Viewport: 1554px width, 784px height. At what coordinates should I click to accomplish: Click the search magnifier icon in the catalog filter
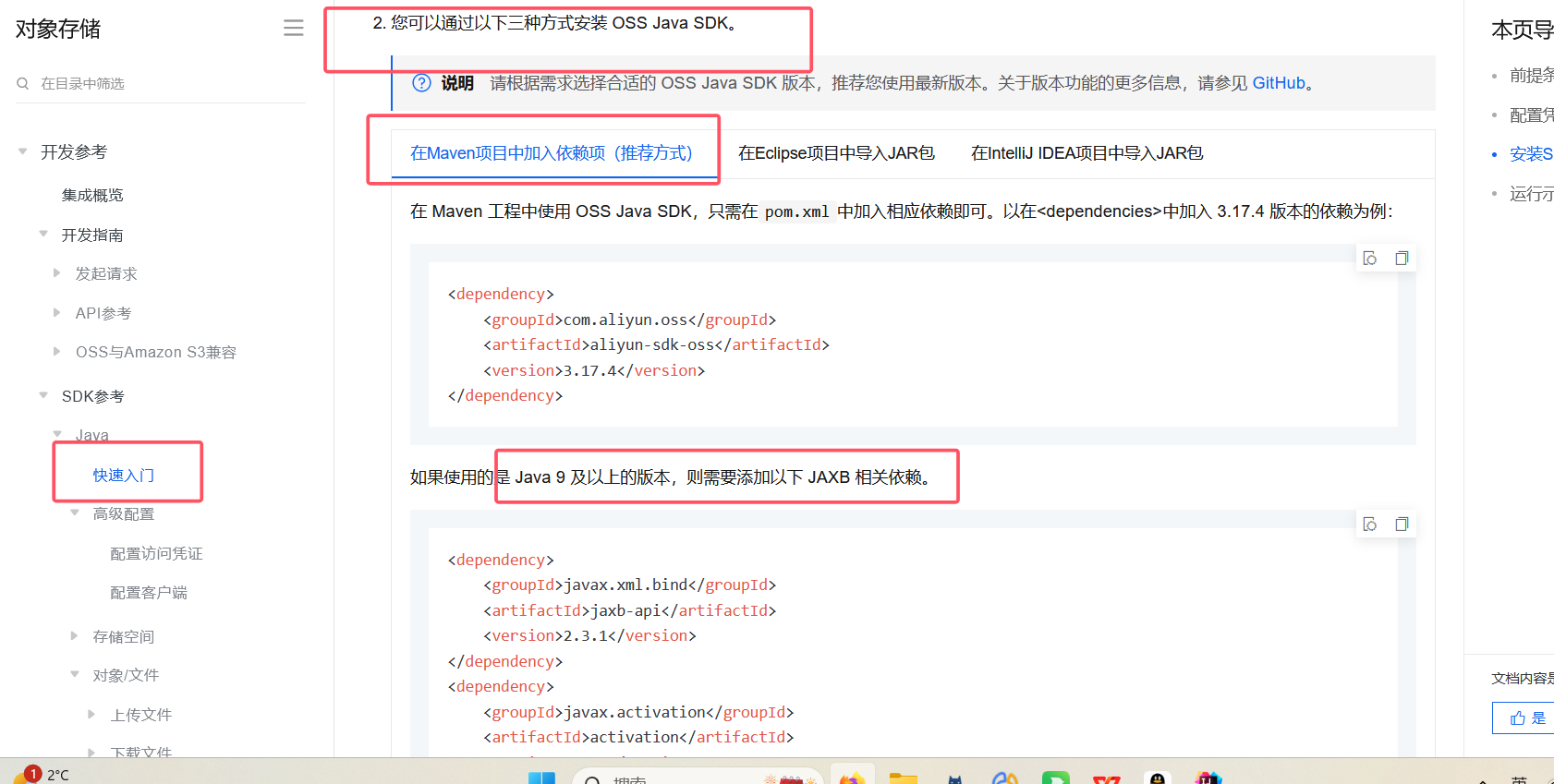(23, 83)
